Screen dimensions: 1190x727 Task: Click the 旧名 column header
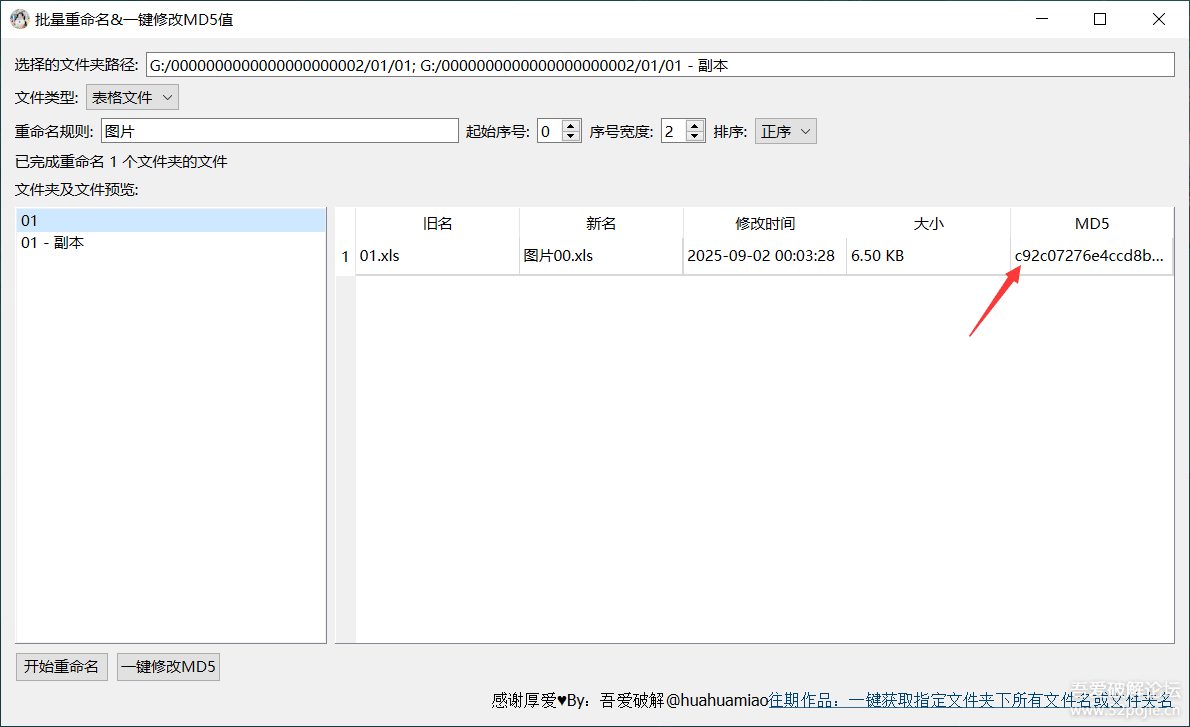pyautogui.click(x=437, y=224)
